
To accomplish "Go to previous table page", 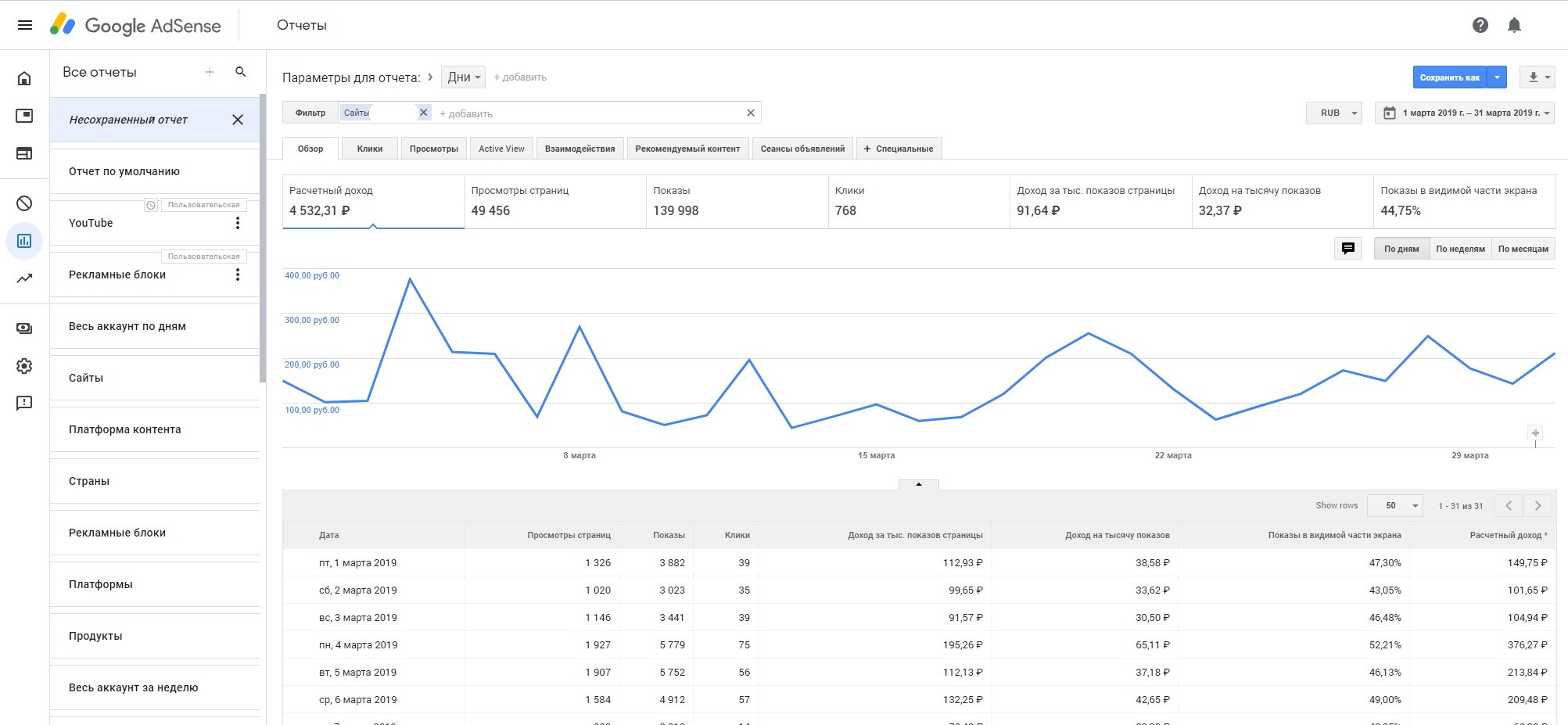I will pos(1509,506).
